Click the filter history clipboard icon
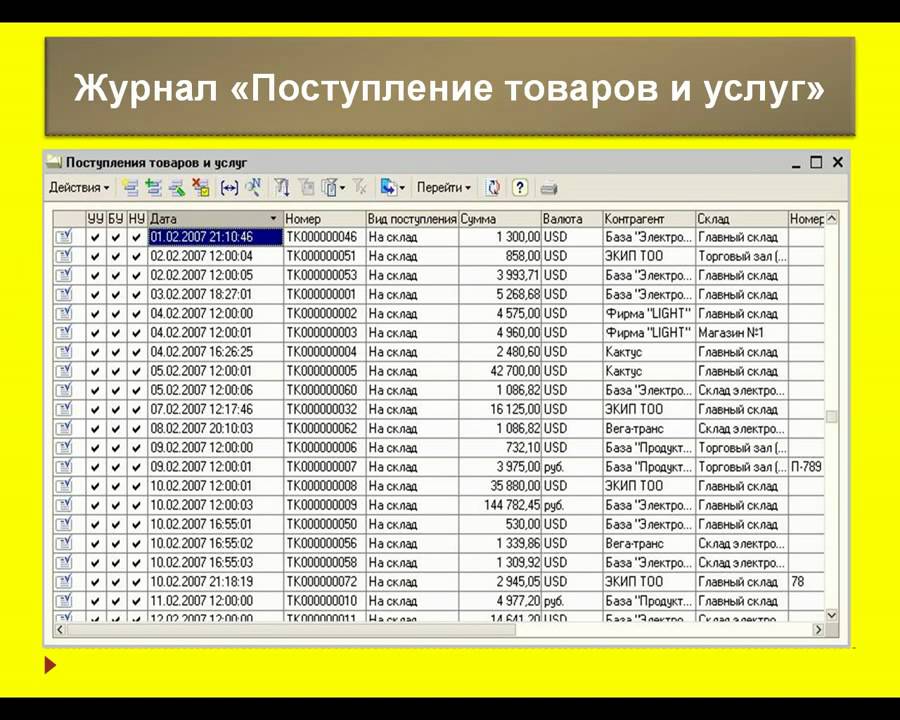The width and height of the screenshot is (900, 720). [330, 188]
